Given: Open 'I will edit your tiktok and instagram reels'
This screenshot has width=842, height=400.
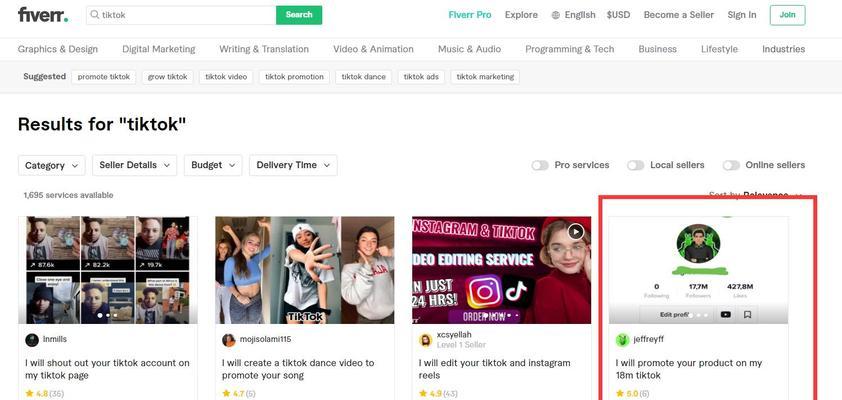Looking at the screenshot, I should 495,369.
